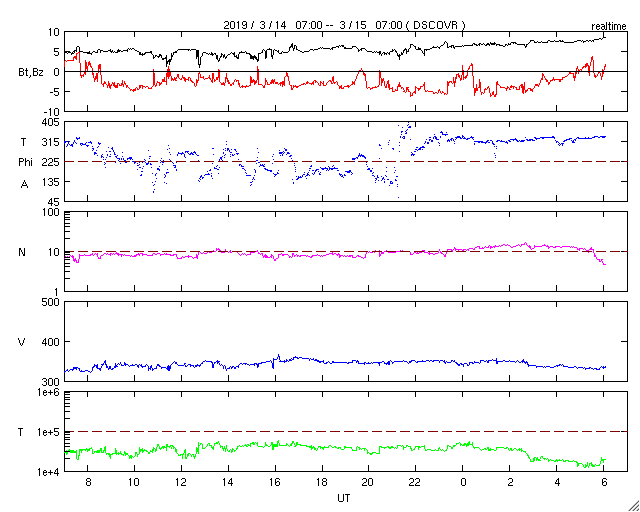This screenshot has width=640, height=512.
Task: Click the '315' tick label on Phi panel
Action: [51, 142]
